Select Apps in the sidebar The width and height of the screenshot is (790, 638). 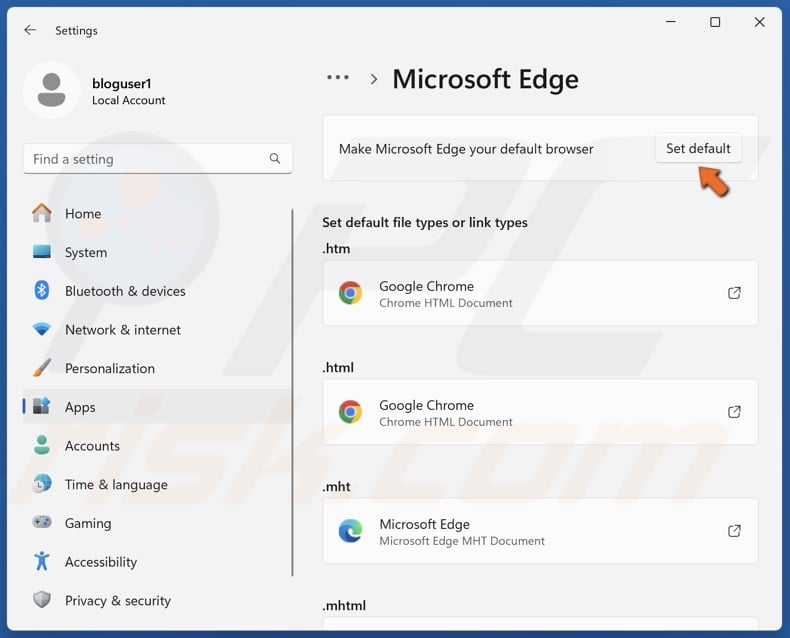coord(80,407)
